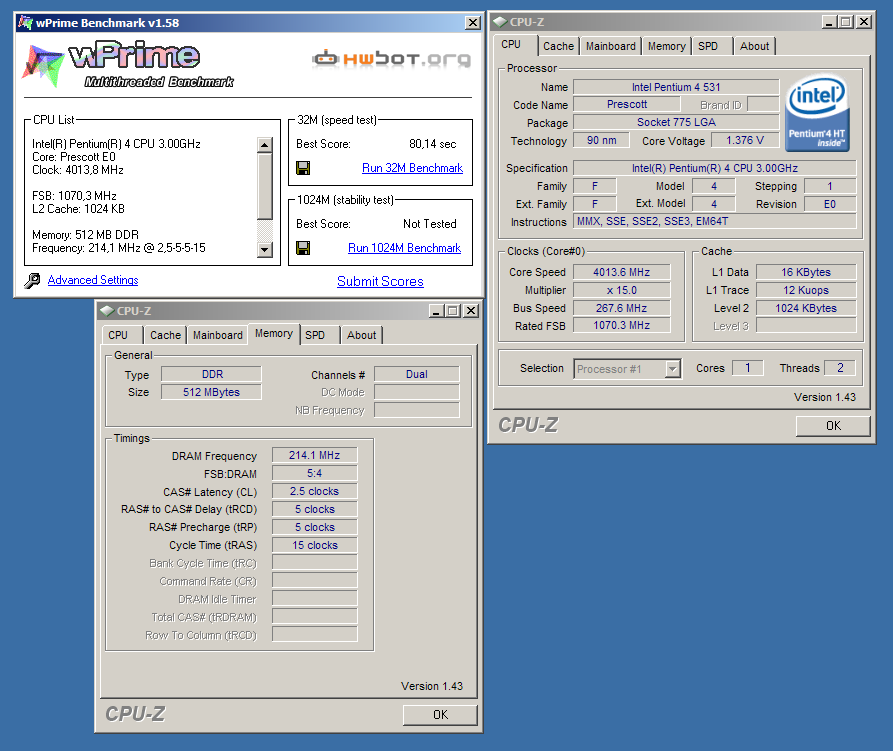Image resolution: width=893 pixels, height=751 pixels.
Task: Click the Intel Pentium 4 HT badge
Action: pos(817,113)
